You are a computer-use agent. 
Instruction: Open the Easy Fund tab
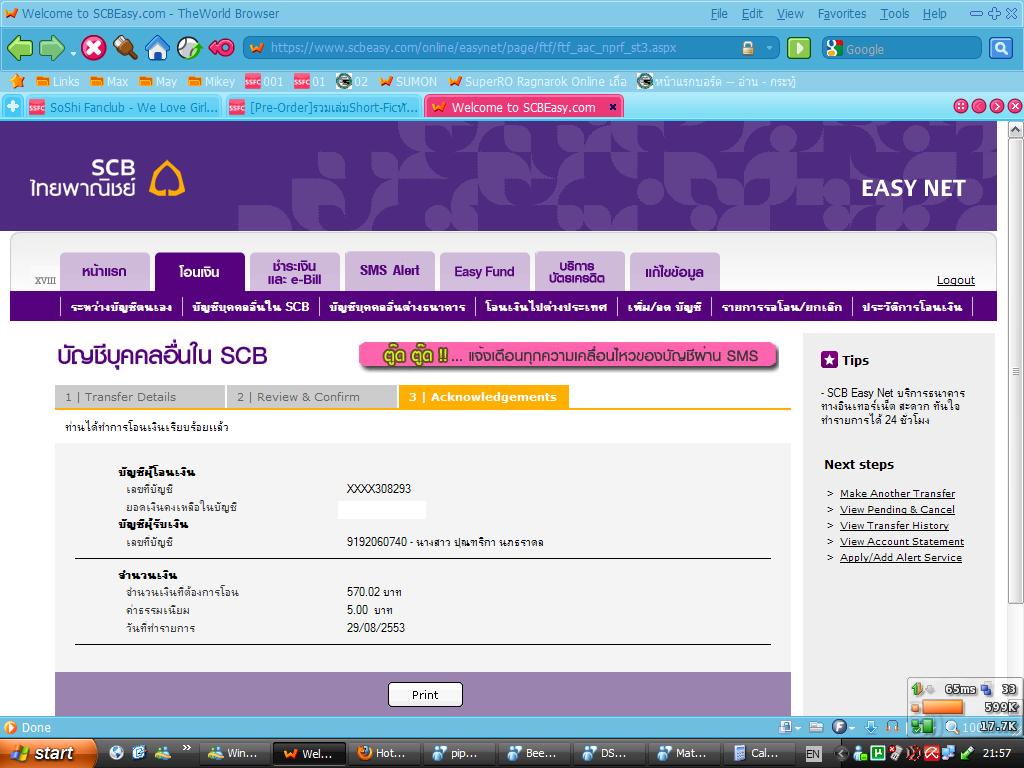click(x=485, y=272)
